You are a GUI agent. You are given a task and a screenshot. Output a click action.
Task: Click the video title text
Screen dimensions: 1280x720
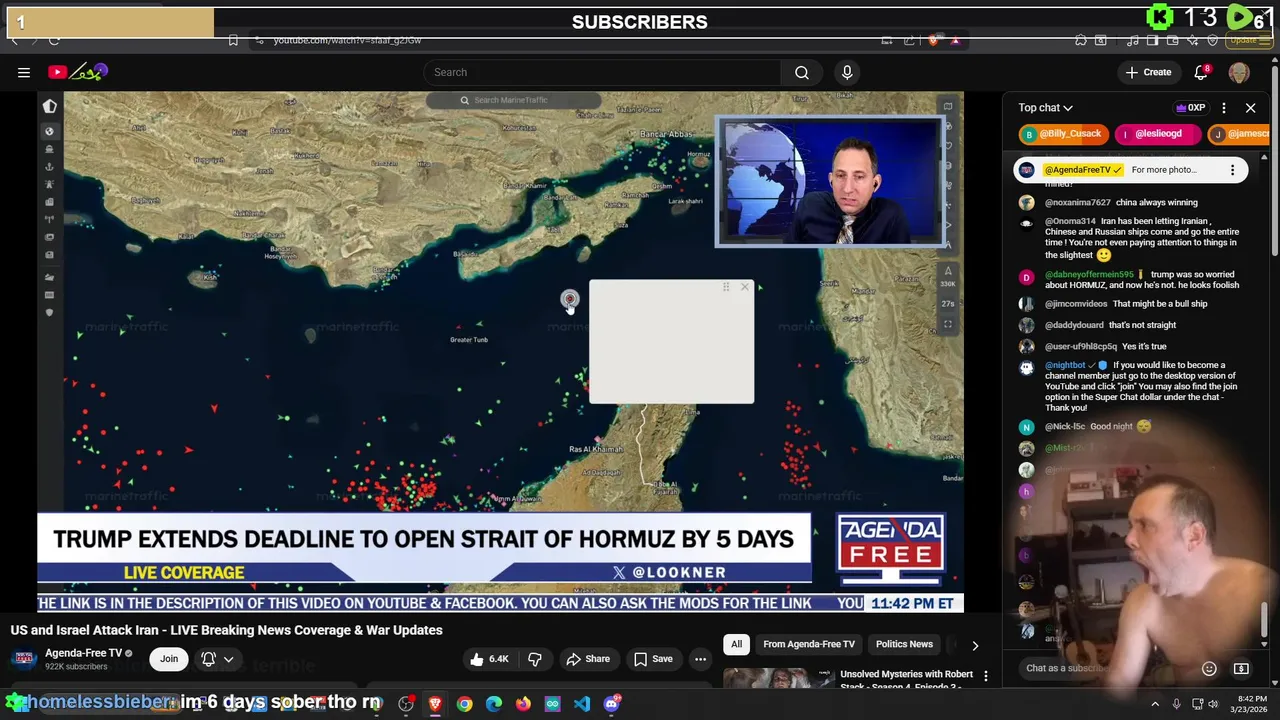227,630
